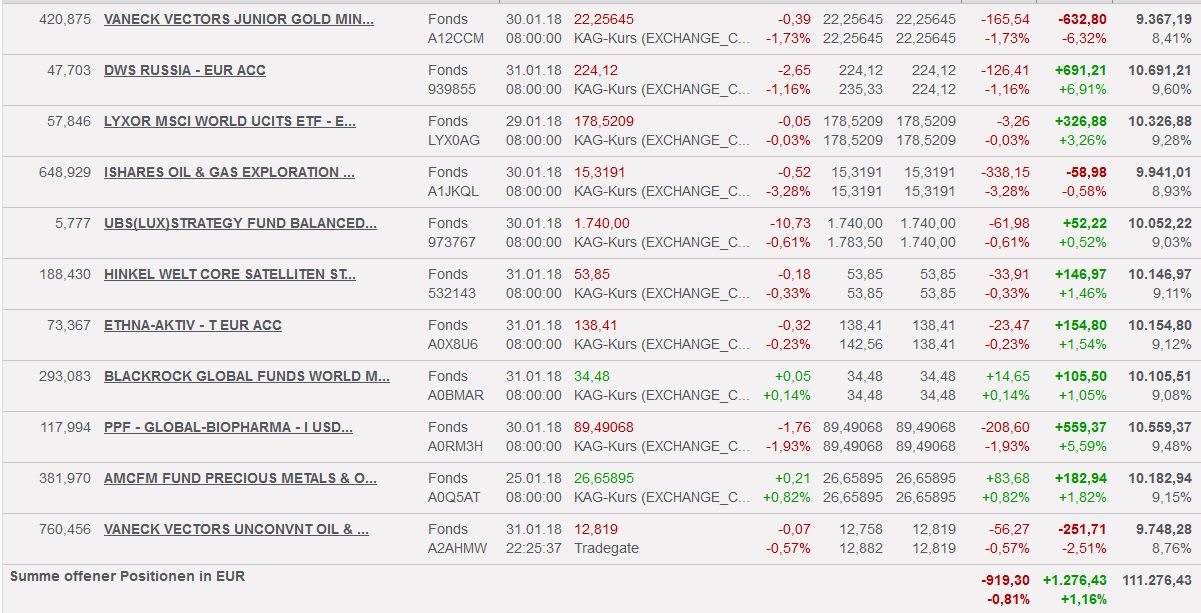Click LYXOR MSCI WORLD UCITS ETF link
This screenshot has height=613, width=1201.
pyautogui.click(x=229, y=122)
